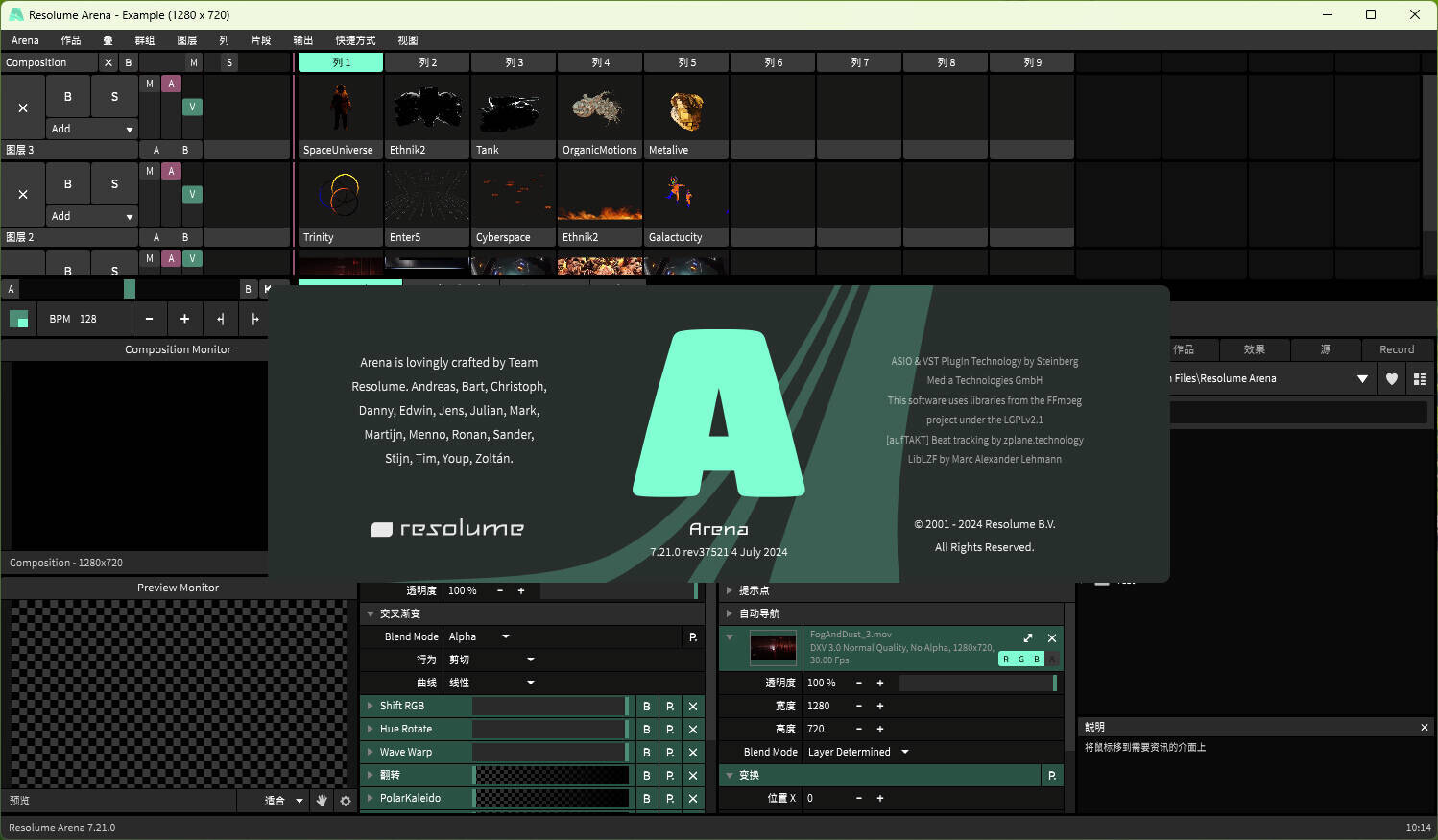Click the Shift RGB opacity slider
The height and width of the screenshot is (840, 1438).
coord(550,706)
